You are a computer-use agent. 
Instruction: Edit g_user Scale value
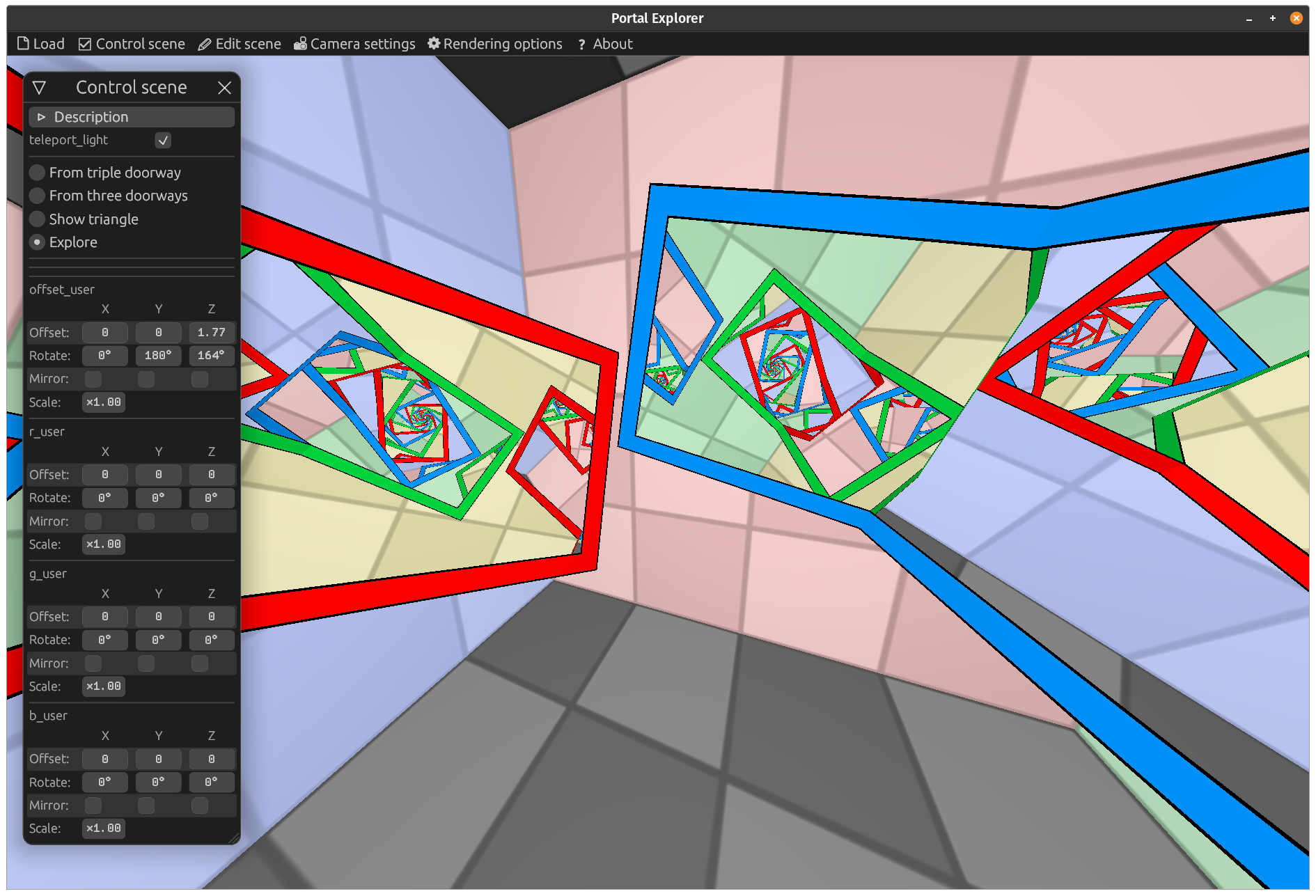click(x=104, y=686)
